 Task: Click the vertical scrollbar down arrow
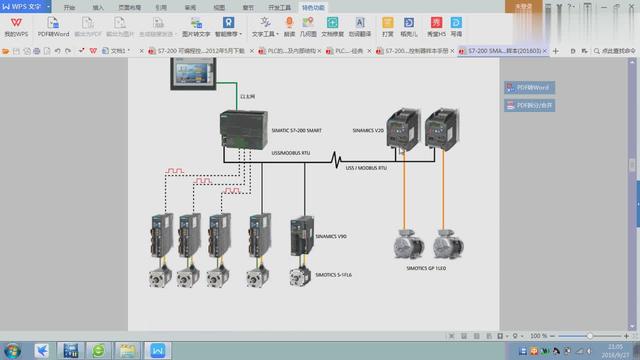coord(632,327)
